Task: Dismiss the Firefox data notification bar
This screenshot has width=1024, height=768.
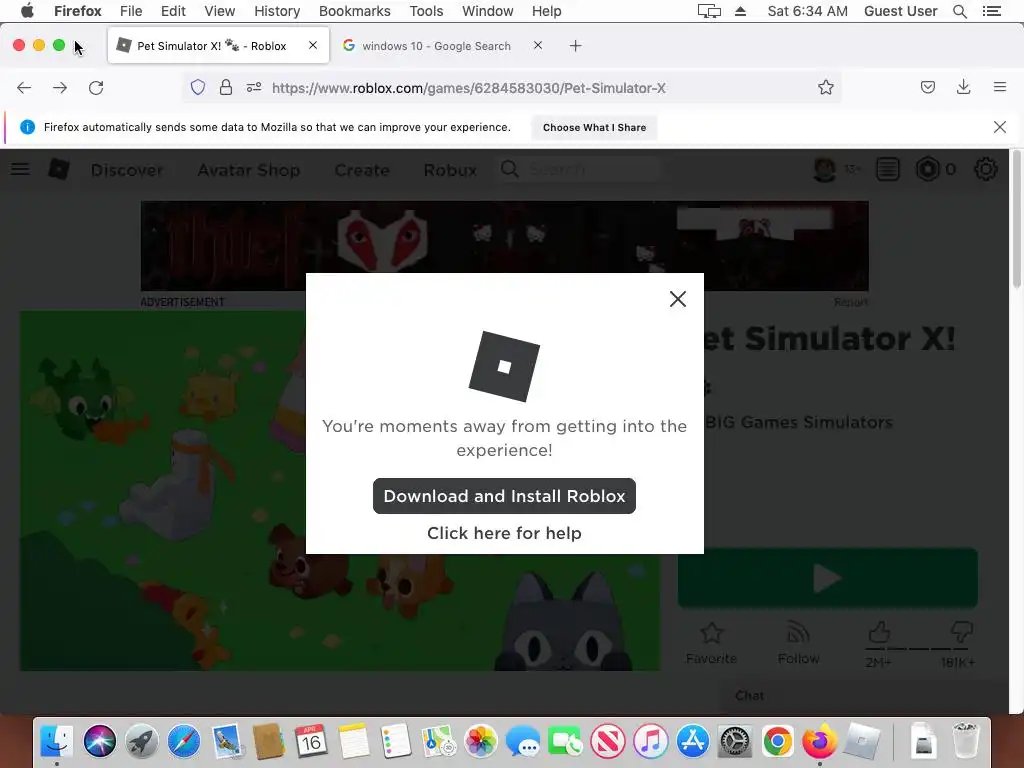Action: 1000,127
